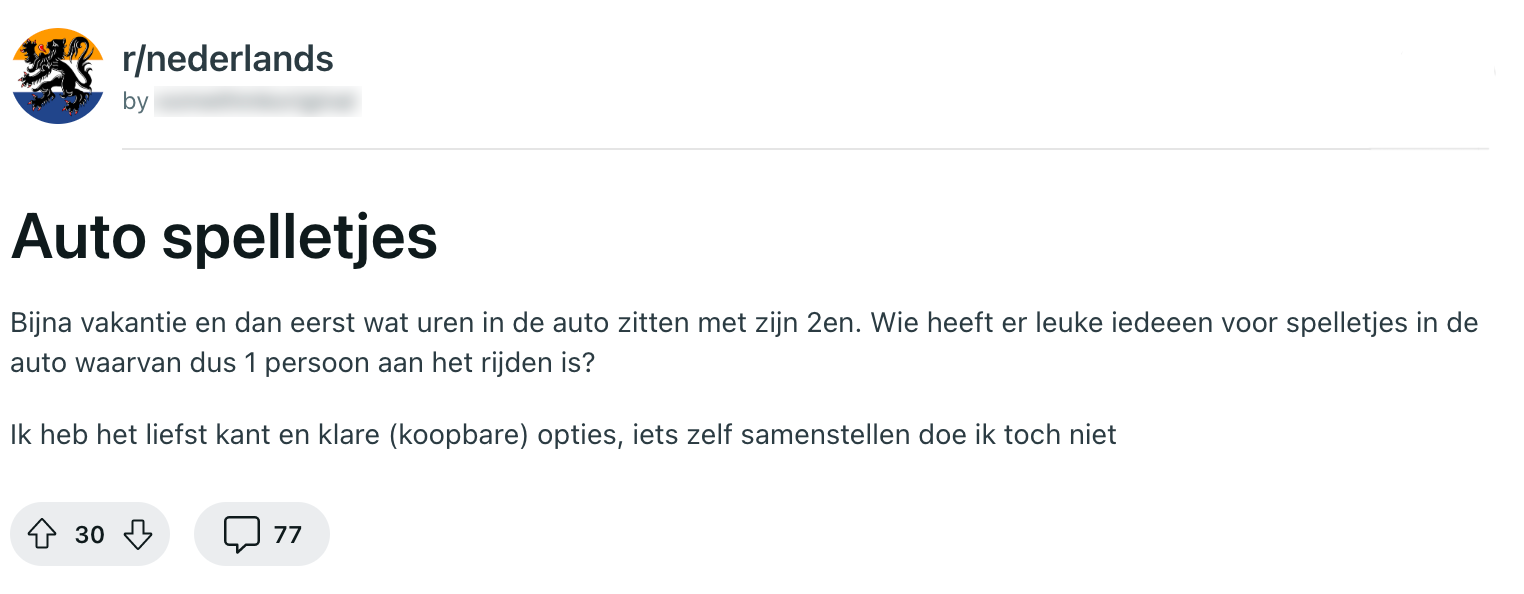
Task: Click the paragraph starting Ik heb het liefst
Action: [x=563, y=435]
